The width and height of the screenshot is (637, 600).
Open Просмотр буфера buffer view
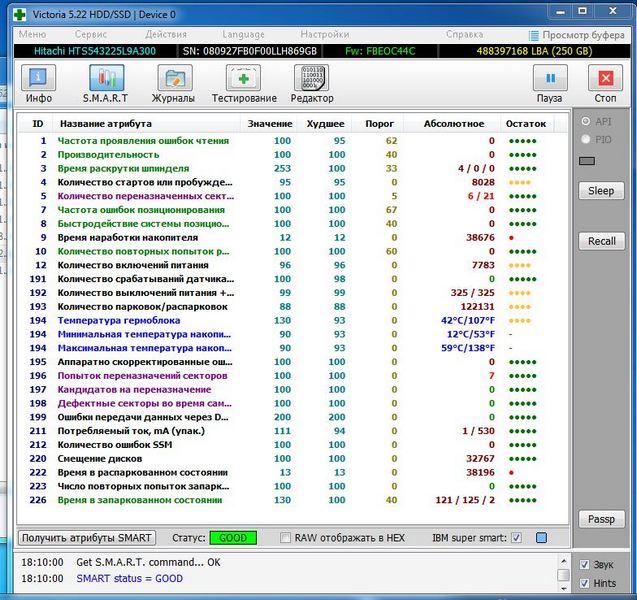point(577,34)
